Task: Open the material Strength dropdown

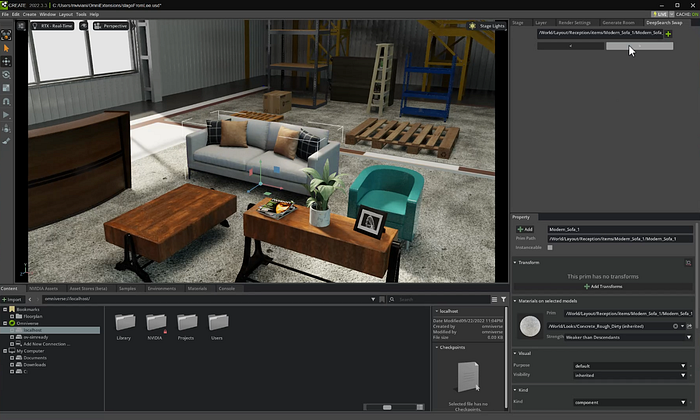Action: pyautogui.click(x=629, y=337)
